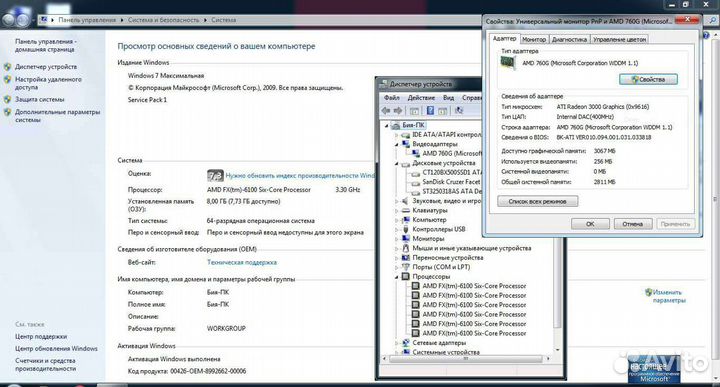The height and width of the screenshot is (387, 720).
Task: Go back in Device Manager toolbar
Action: pos(386,111)
